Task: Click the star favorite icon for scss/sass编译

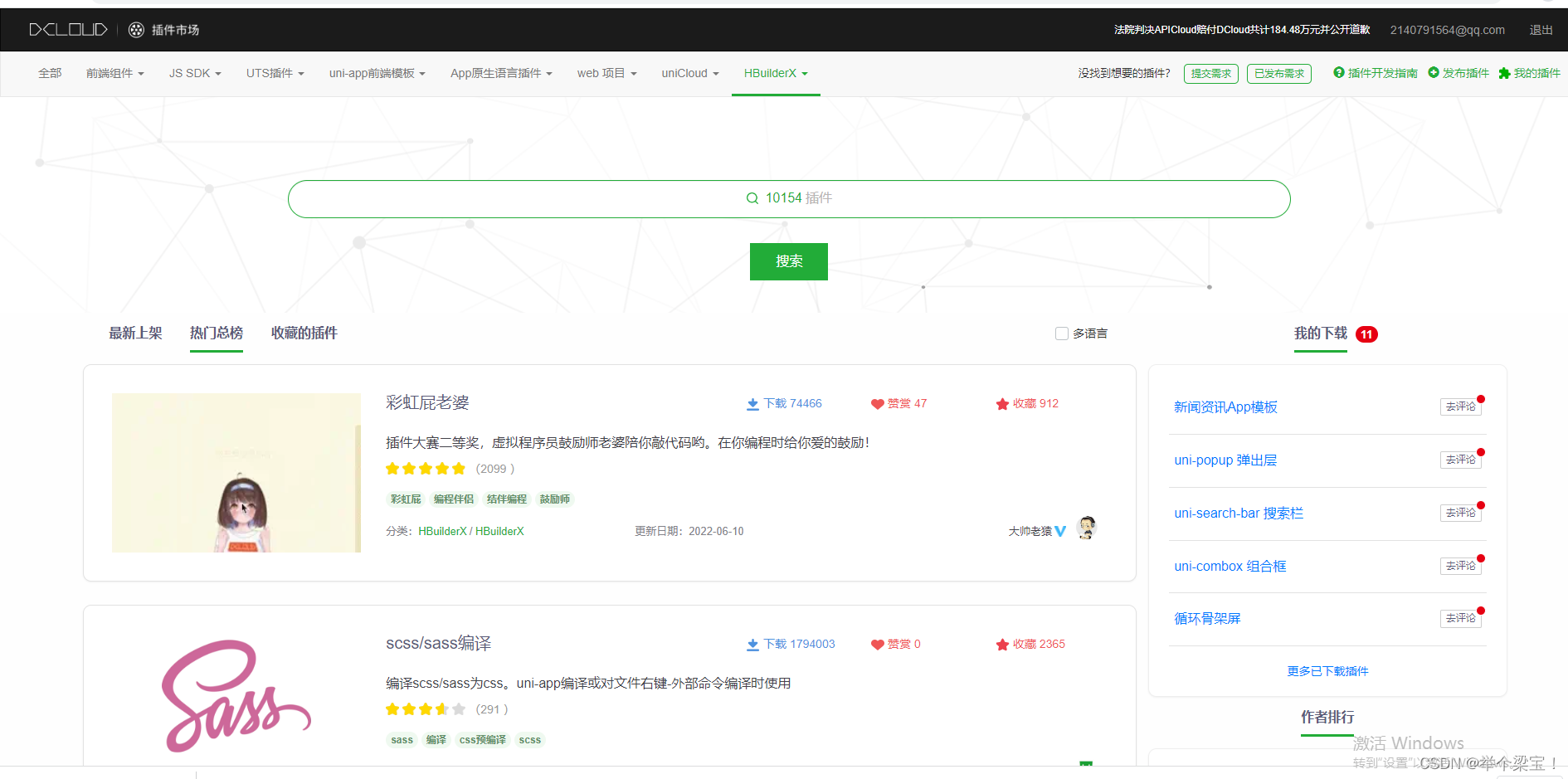Action: [1002, 645]
